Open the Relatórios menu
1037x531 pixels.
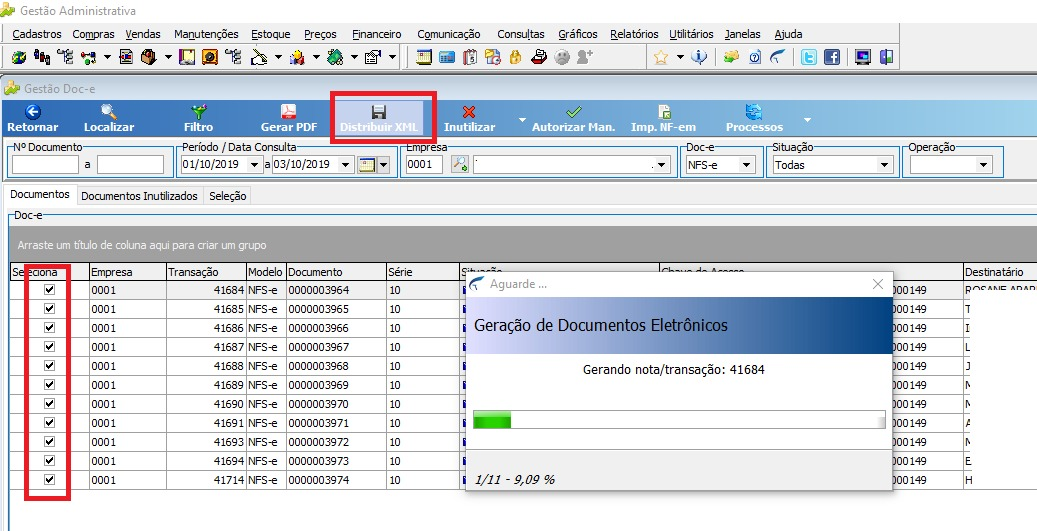click(634, 34)
